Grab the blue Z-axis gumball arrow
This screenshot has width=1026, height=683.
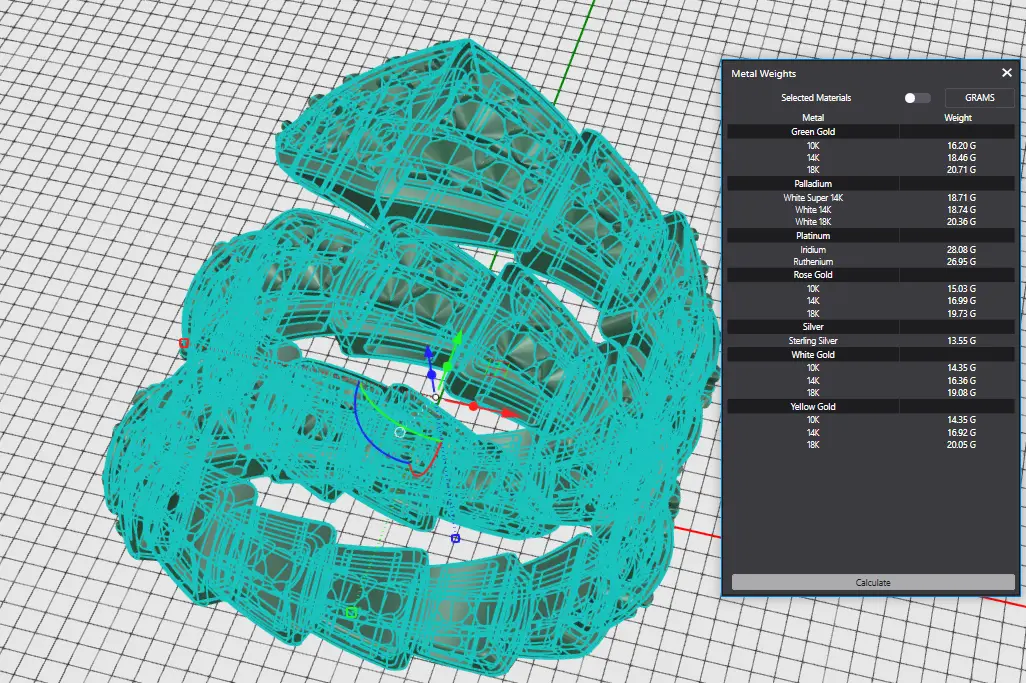(428, 353)
